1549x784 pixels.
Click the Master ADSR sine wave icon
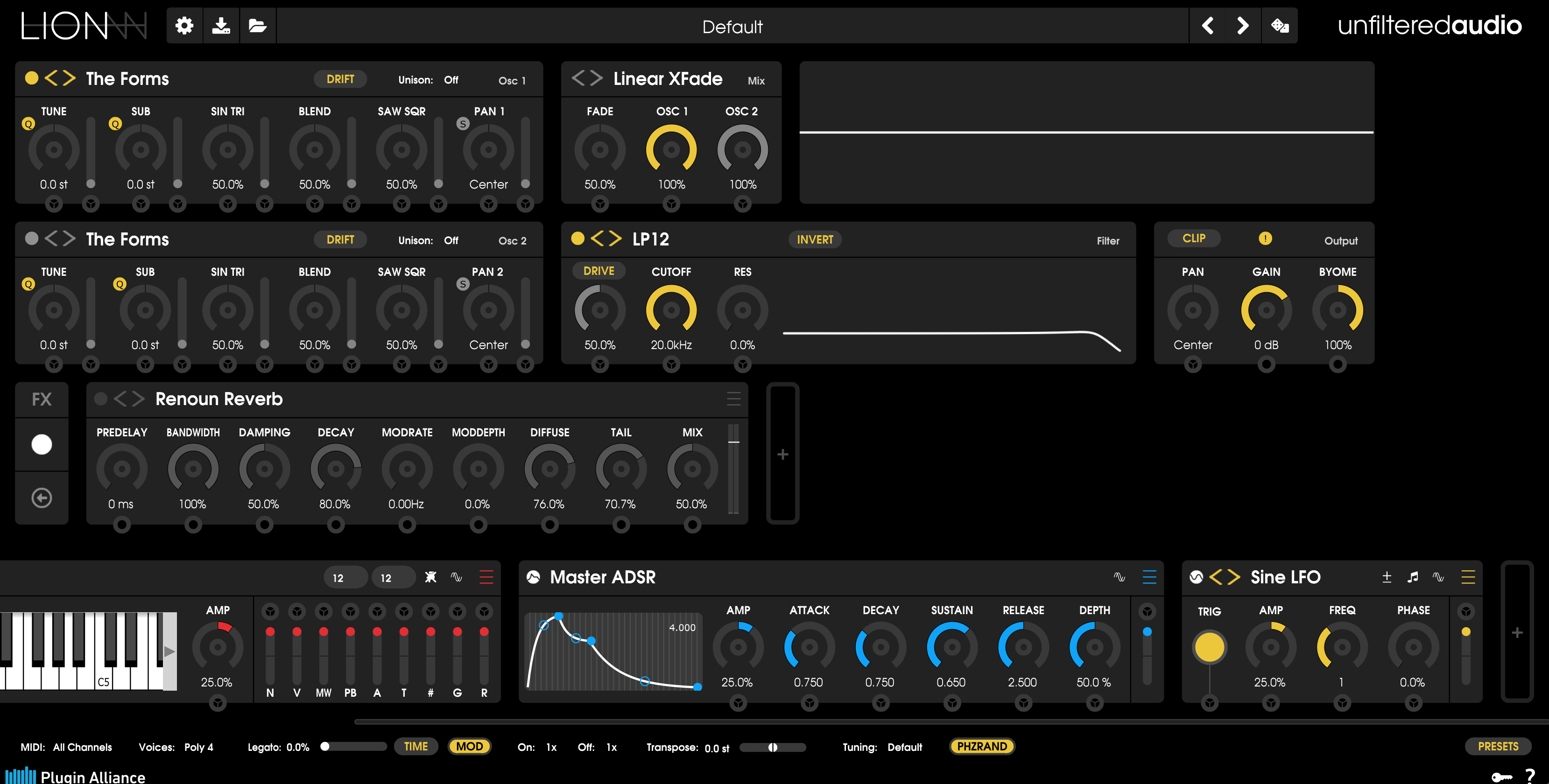(1119, 577)
